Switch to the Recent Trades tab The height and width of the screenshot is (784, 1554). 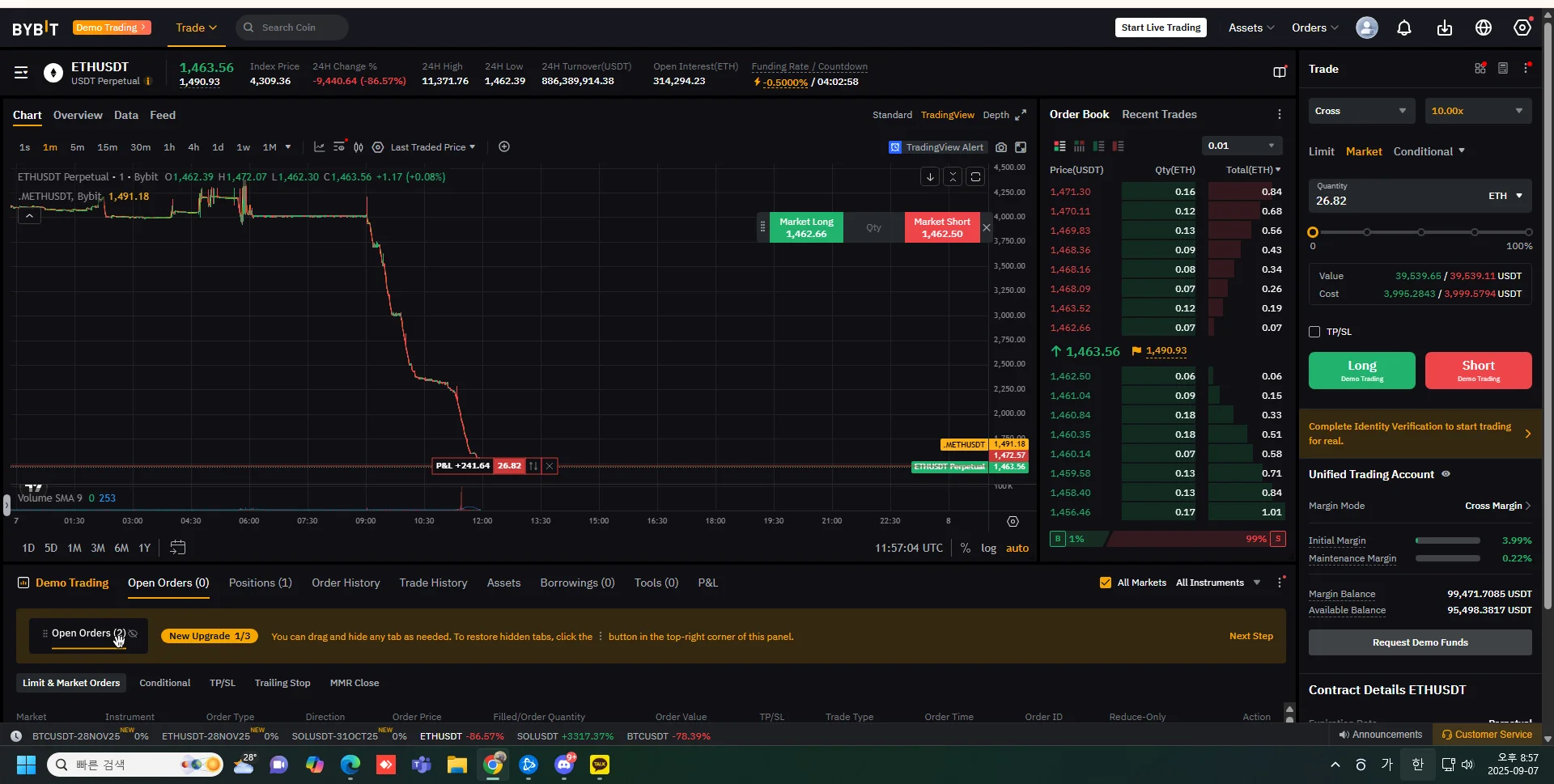(1159, 114)
